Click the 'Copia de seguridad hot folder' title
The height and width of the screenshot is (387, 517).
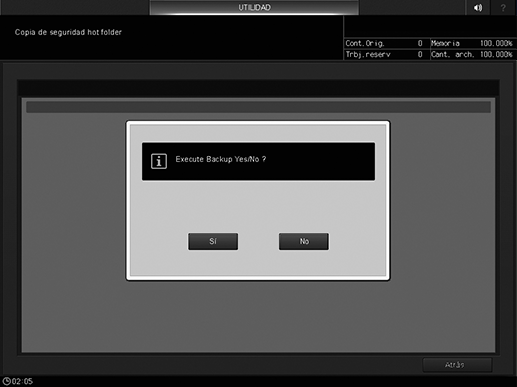click(68, 32)
